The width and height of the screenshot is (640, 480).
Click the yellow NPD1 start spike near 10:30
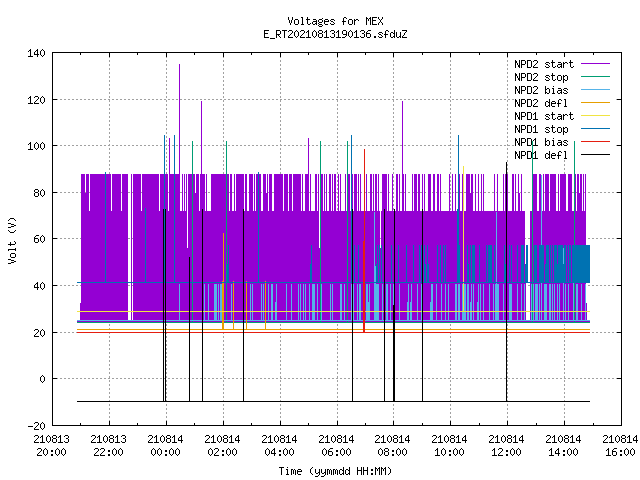point(463,239)
